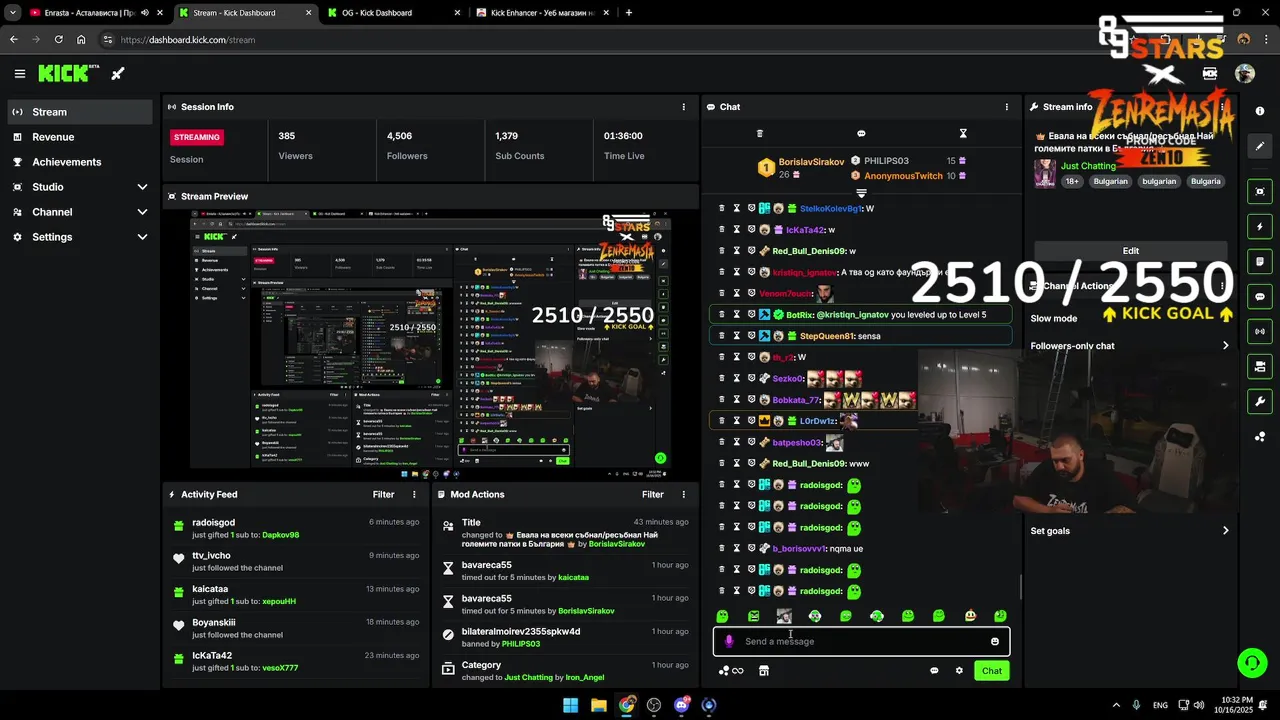Open the hamburger navigation menu
This screenshot has height=720, width=1280.
[20, 73]
